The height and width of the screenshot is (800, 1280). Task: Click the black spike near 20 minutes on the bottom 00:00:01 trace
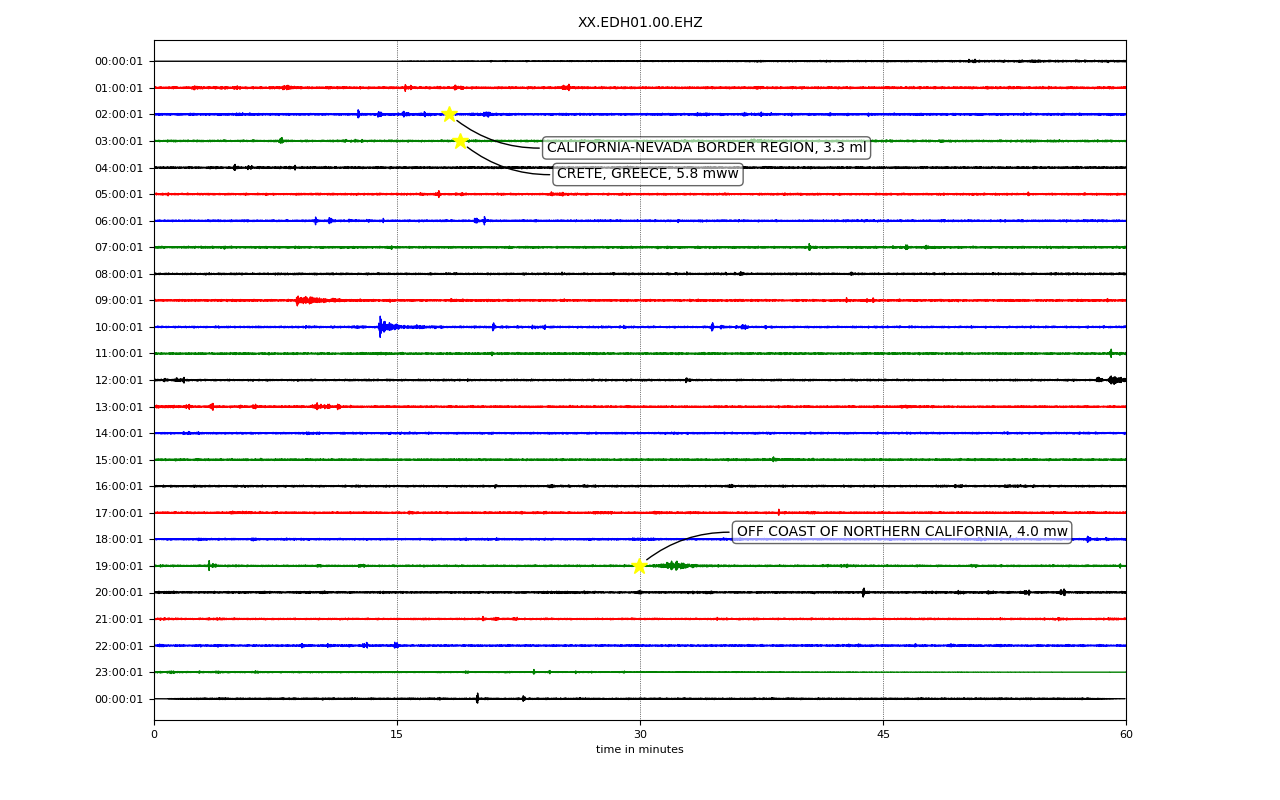477,698
